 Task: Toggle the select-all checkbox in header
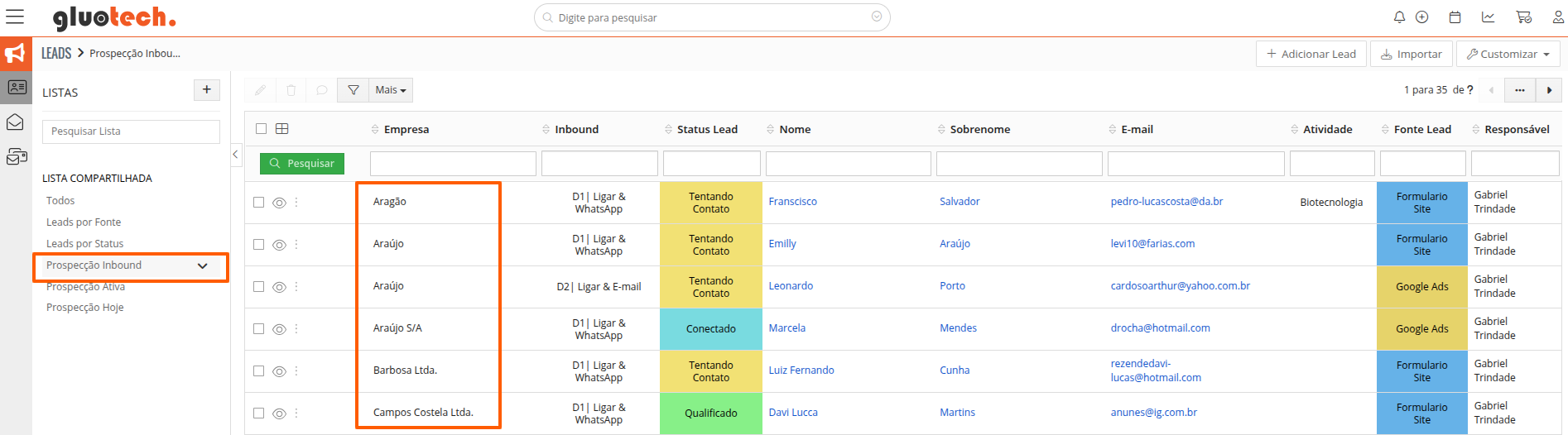[x=262, y=129]
